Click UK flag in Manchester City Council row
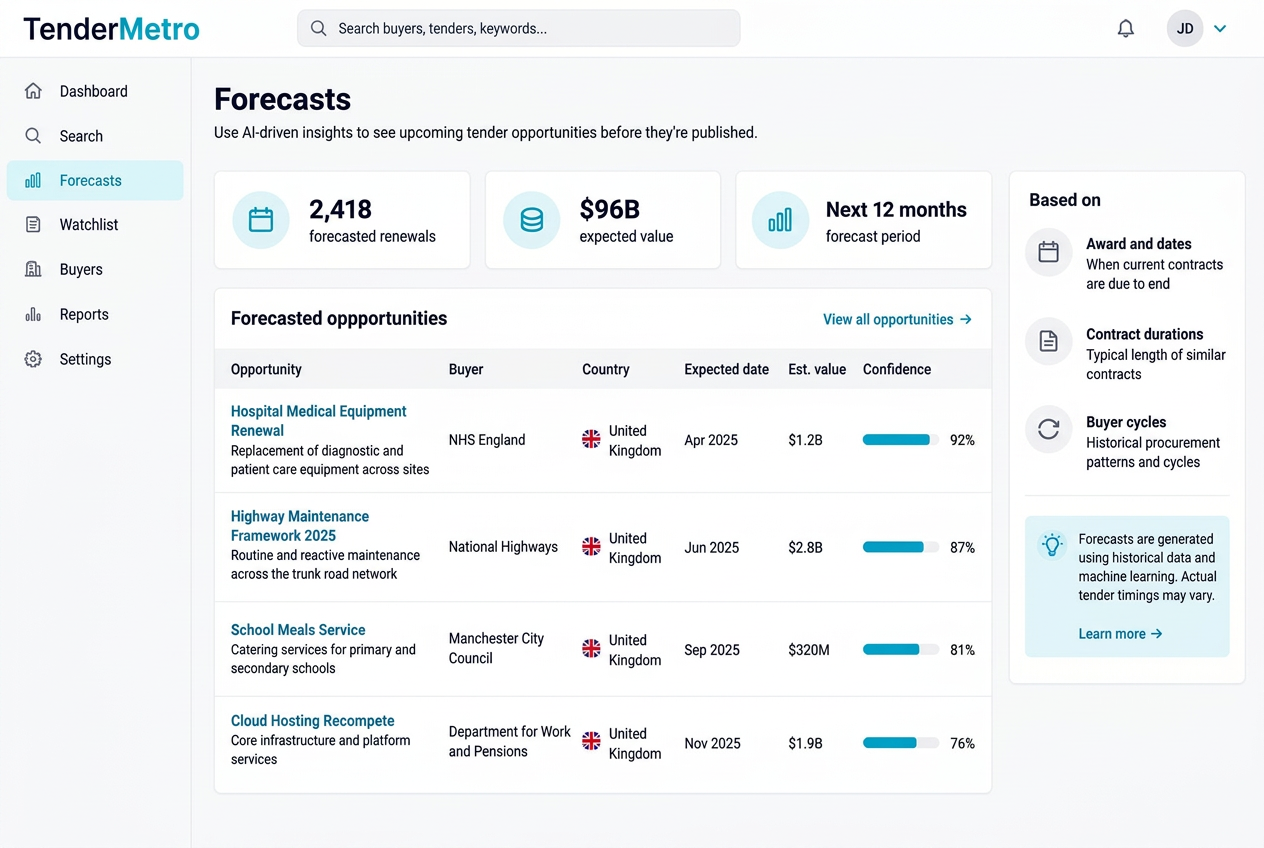The width and height of the screenshot is (1264, 848). pos(592,650)
